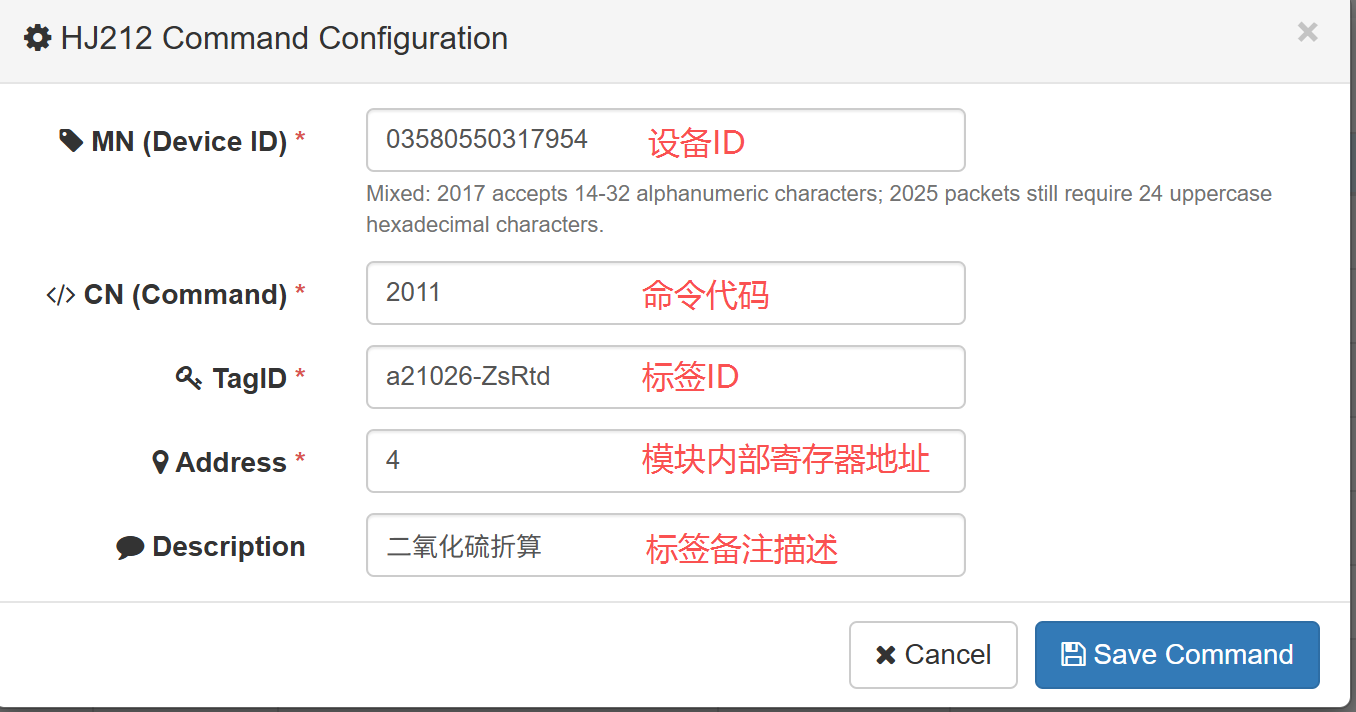Click the map pin icon beside Address
Image resolution: width=1356 pixels, height=712 pixels.
coord(160,462)
